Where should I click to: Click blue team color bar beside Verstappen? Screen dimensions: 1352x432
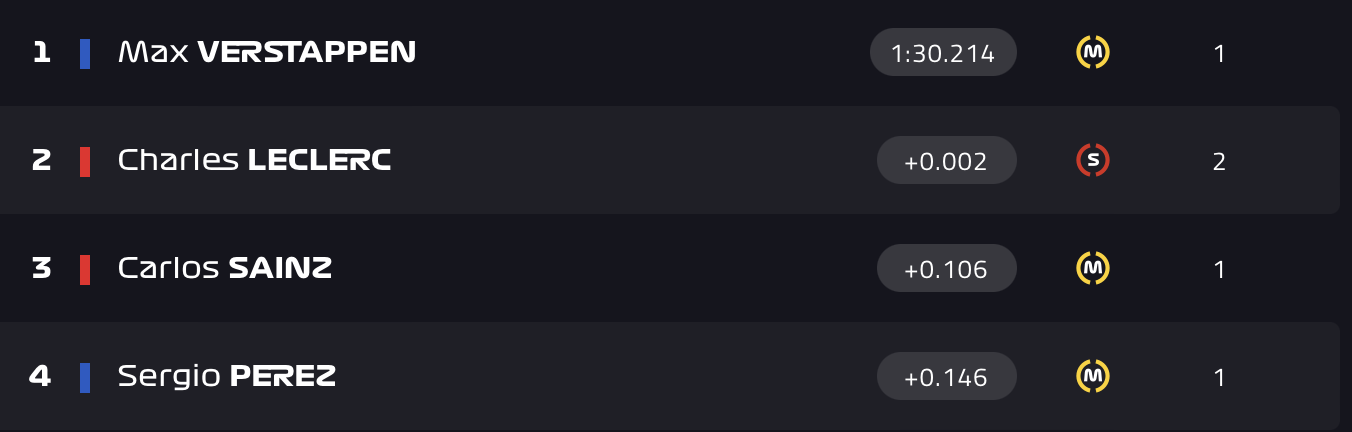pyautogui.click(x=85, y=53)
